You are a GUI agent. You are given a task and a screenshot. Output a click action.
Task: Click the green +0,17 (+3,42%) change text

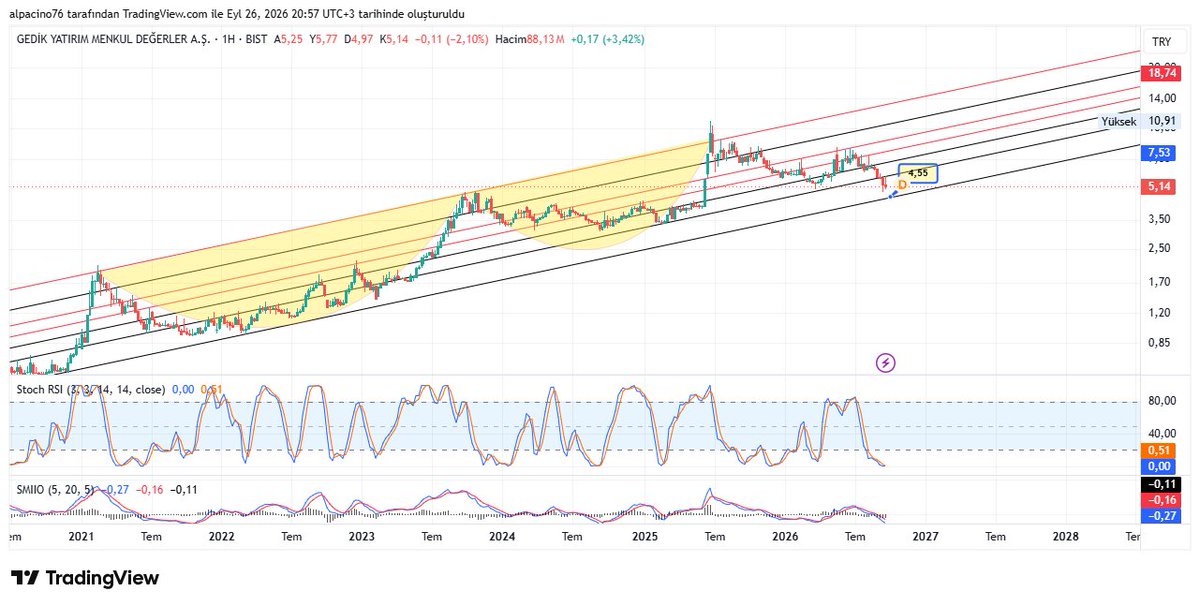pyautogui.click(x=608, y=39)
